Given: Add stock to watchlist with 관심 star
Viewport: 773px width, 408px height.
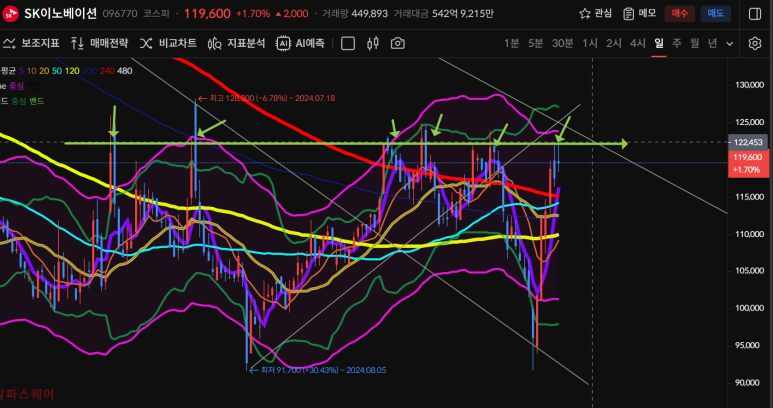Looking at the screenshot, I should (x=596, y=13).
